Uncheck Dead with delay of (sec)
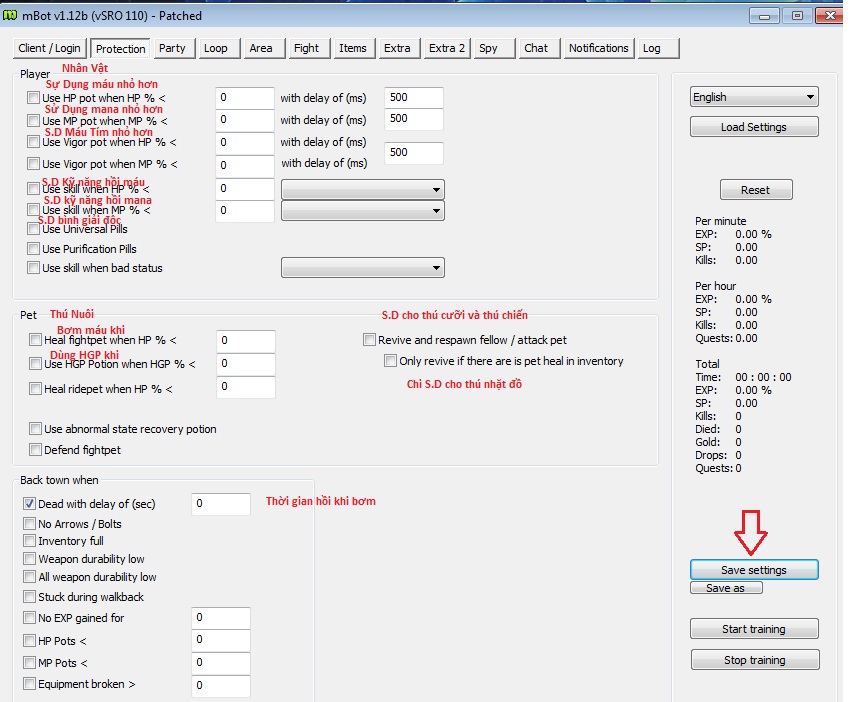This screenshot has width=850, height=702. click(29, 504)
